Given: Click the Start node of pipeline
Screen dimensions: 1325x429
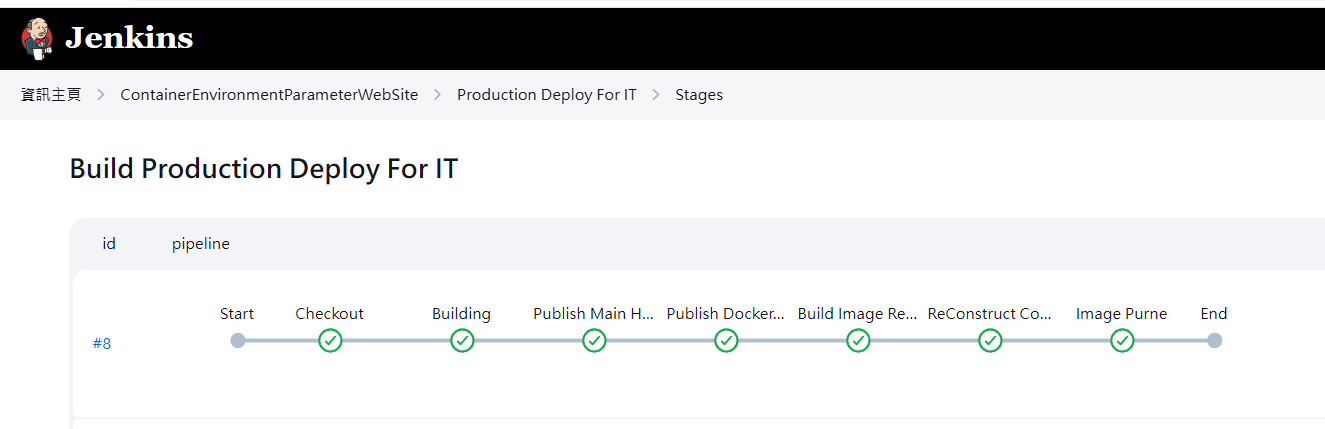Looking at the screenshot, I should 238,341.
